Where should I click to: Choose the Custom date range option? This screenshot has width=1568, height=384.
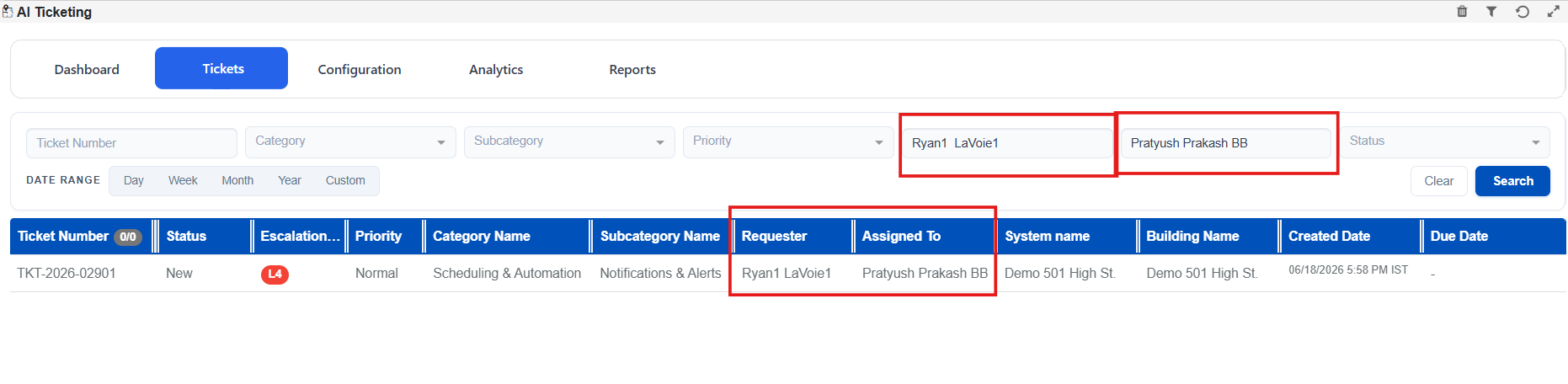point(345,180)
